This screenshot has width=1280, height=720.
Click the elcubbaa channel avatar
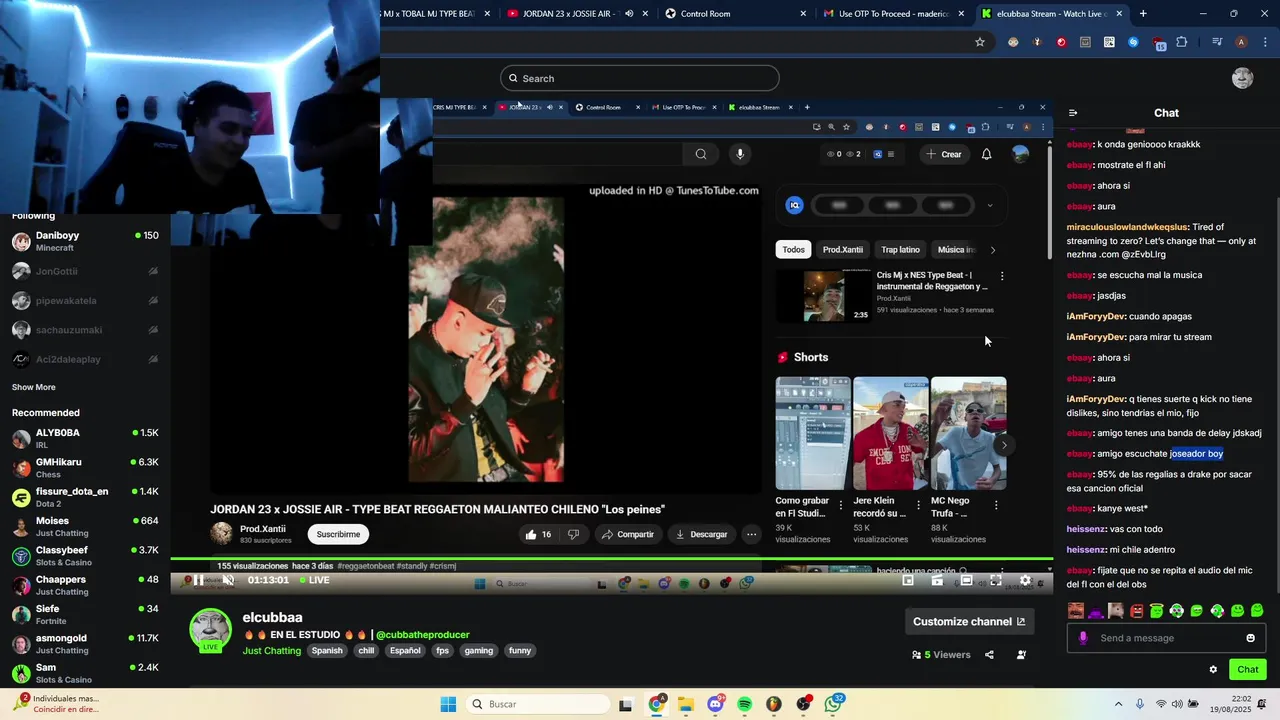coord(211,630)
